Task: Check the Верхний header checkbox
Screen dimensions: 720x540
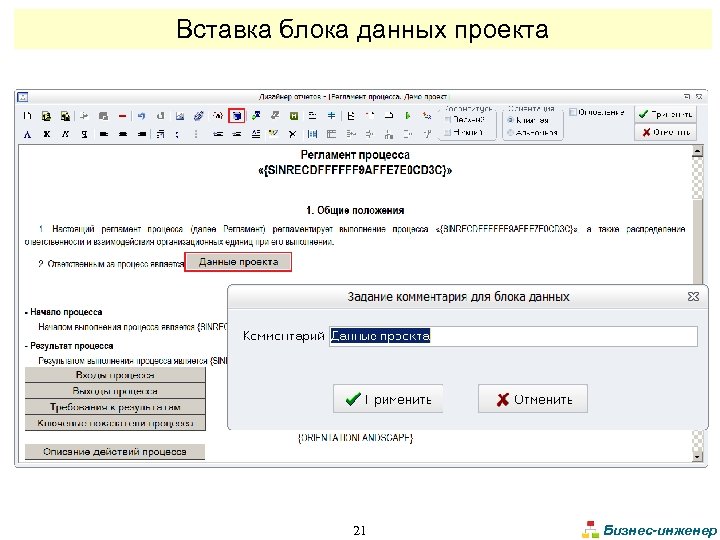Action: click(447, 119)
